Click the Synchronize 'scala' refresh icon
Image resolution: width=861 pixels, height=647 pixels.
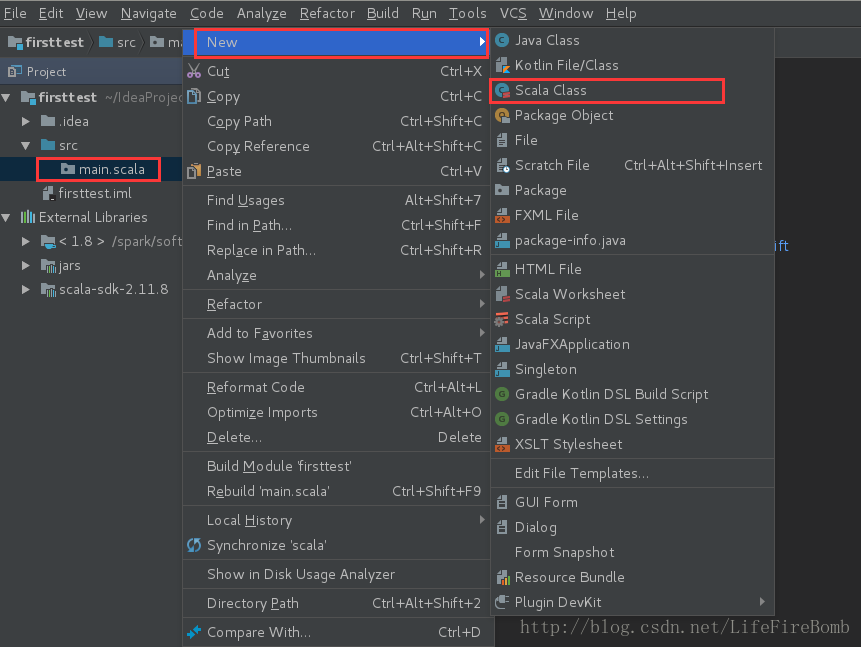coord(194,545)
